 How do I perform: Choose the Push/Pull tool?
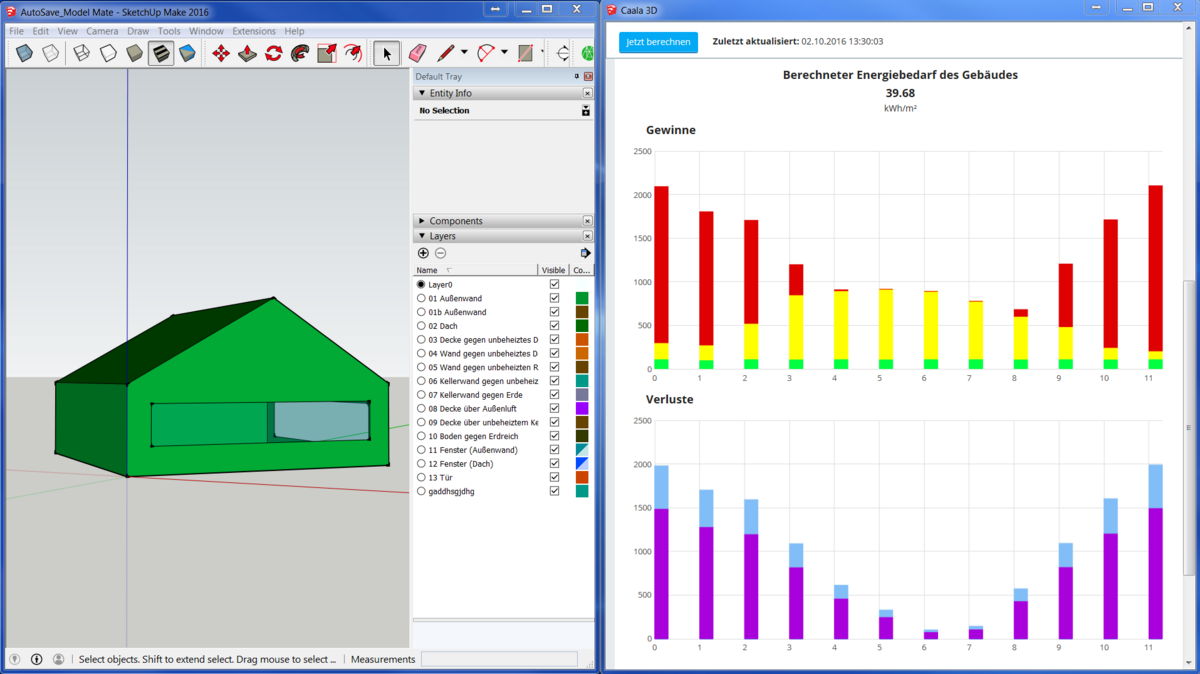247,53
